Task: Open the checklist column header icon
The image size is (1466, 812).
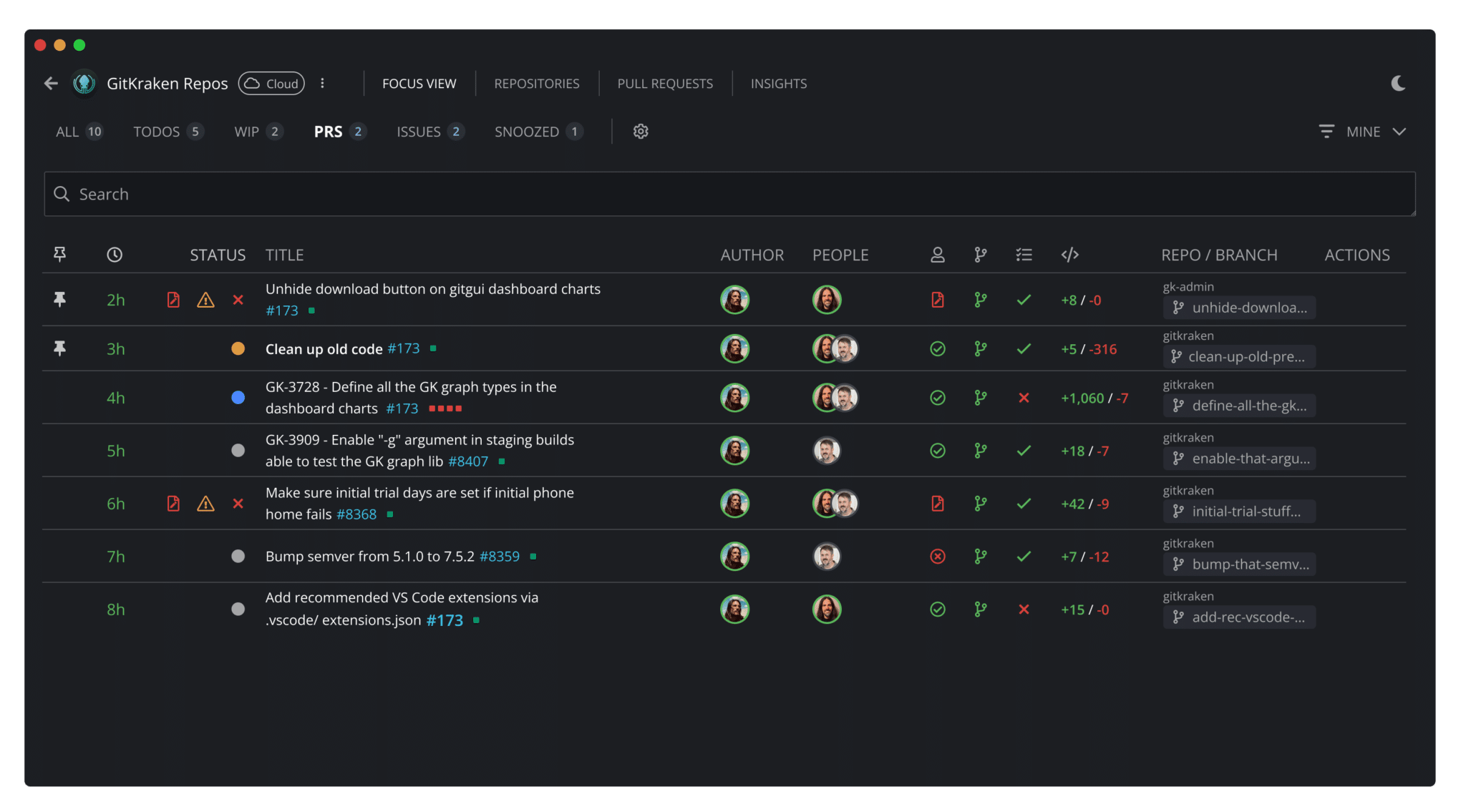Action: [1024, 254]
